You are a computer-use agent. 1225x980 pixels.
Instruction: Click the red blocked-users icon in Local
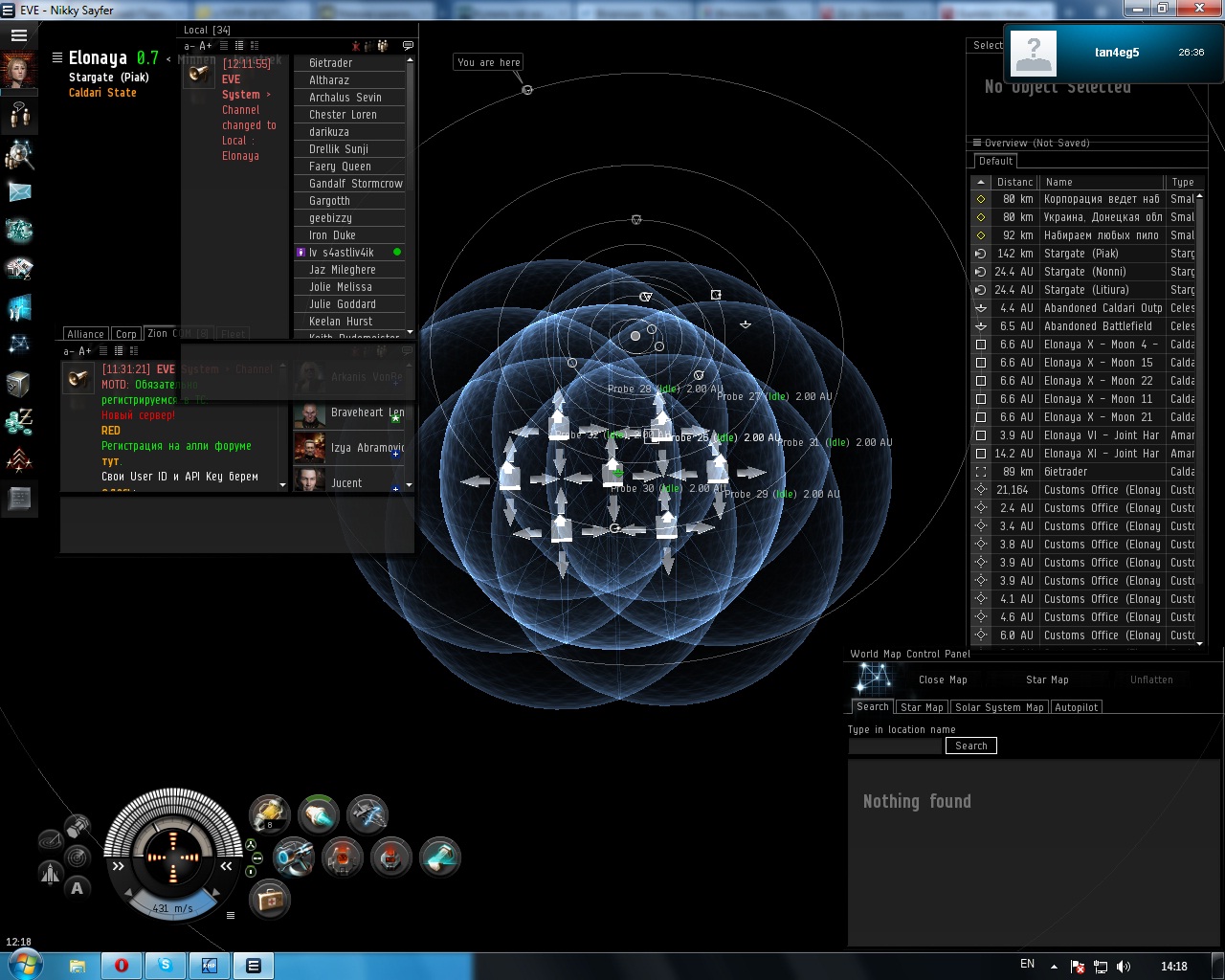point(356,46)
